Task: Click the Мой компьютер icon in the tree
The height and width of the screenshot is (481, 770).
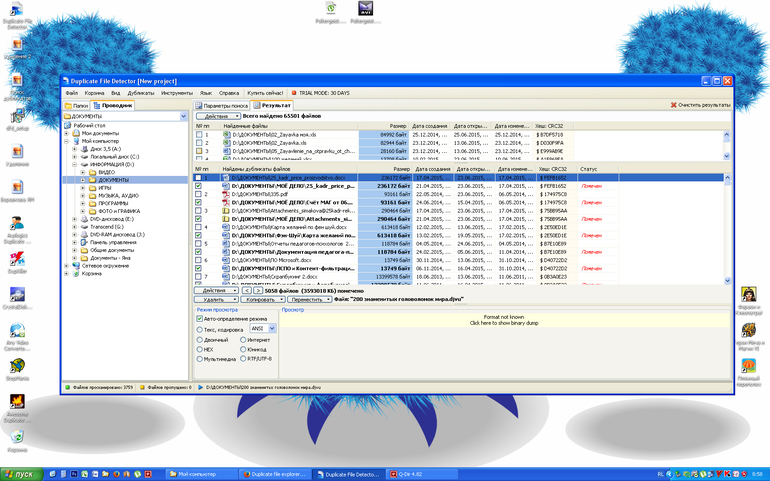Action: pyautogui.click(x=76, y=141)
